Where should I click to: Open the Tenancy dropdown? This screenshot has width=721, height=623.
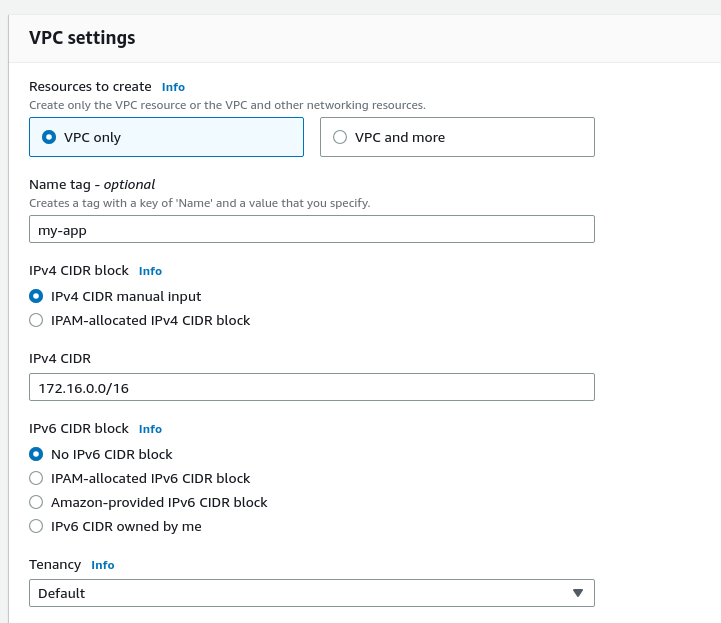pyautogui.click(x=300, y=593)
